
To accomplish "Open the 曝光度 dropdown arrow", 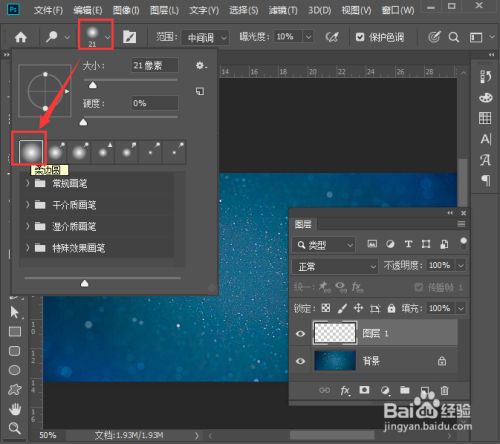I will [x=308, y=37].
